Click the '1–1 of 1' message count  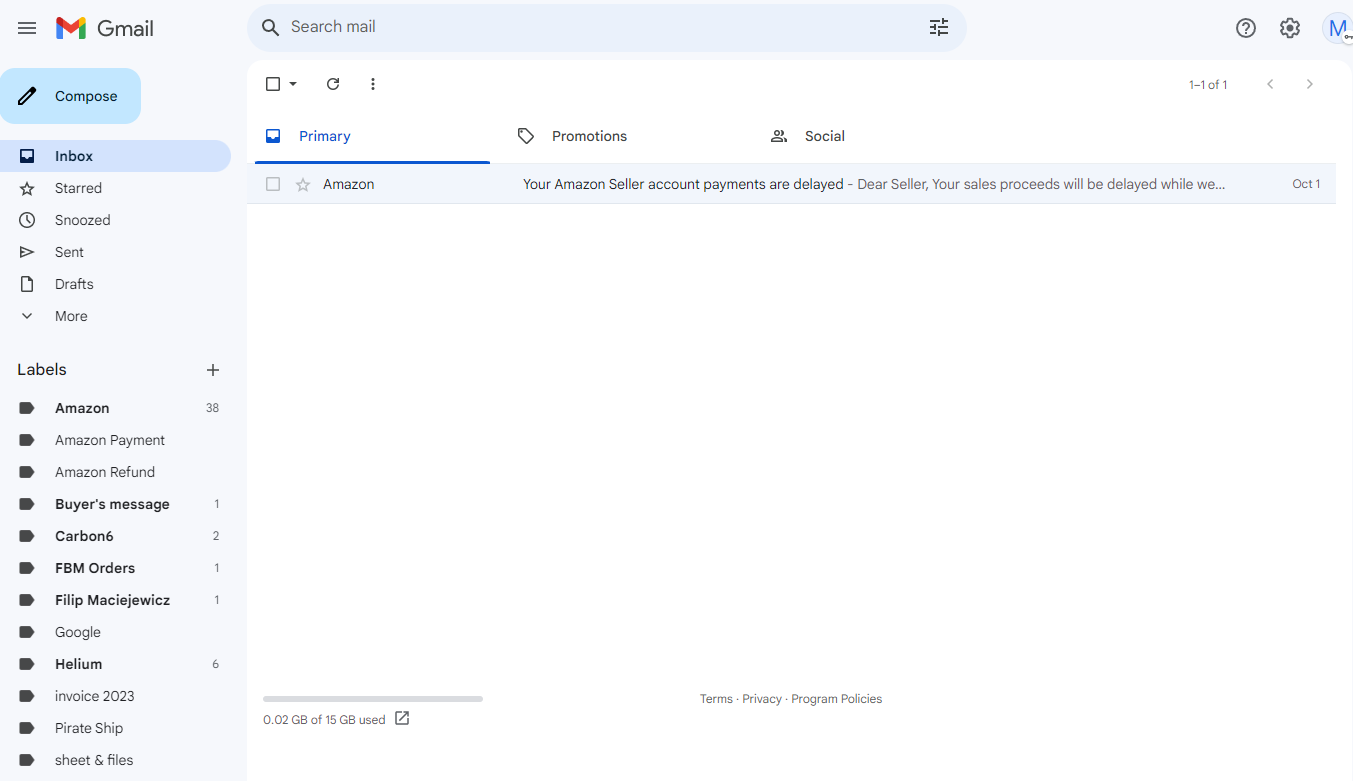[x=1208, y=85]
